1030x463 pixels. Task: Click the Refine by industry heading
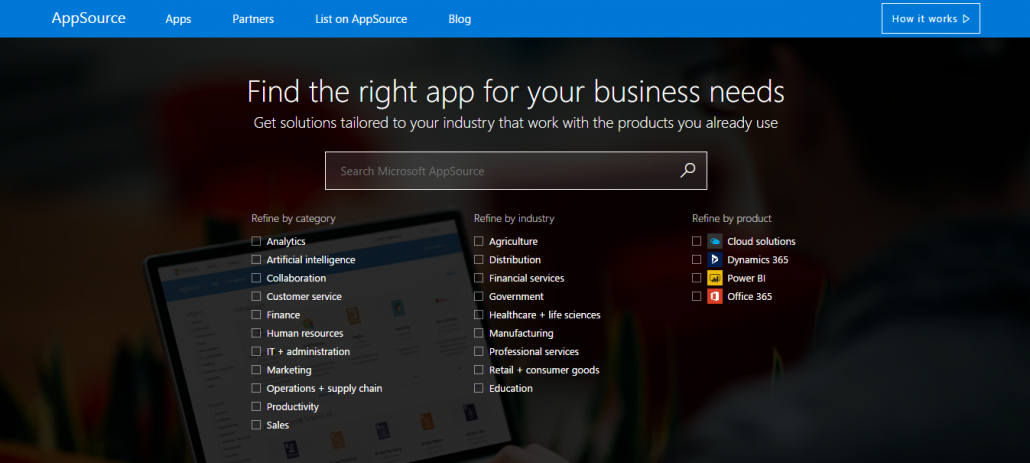tap(514, 218)
